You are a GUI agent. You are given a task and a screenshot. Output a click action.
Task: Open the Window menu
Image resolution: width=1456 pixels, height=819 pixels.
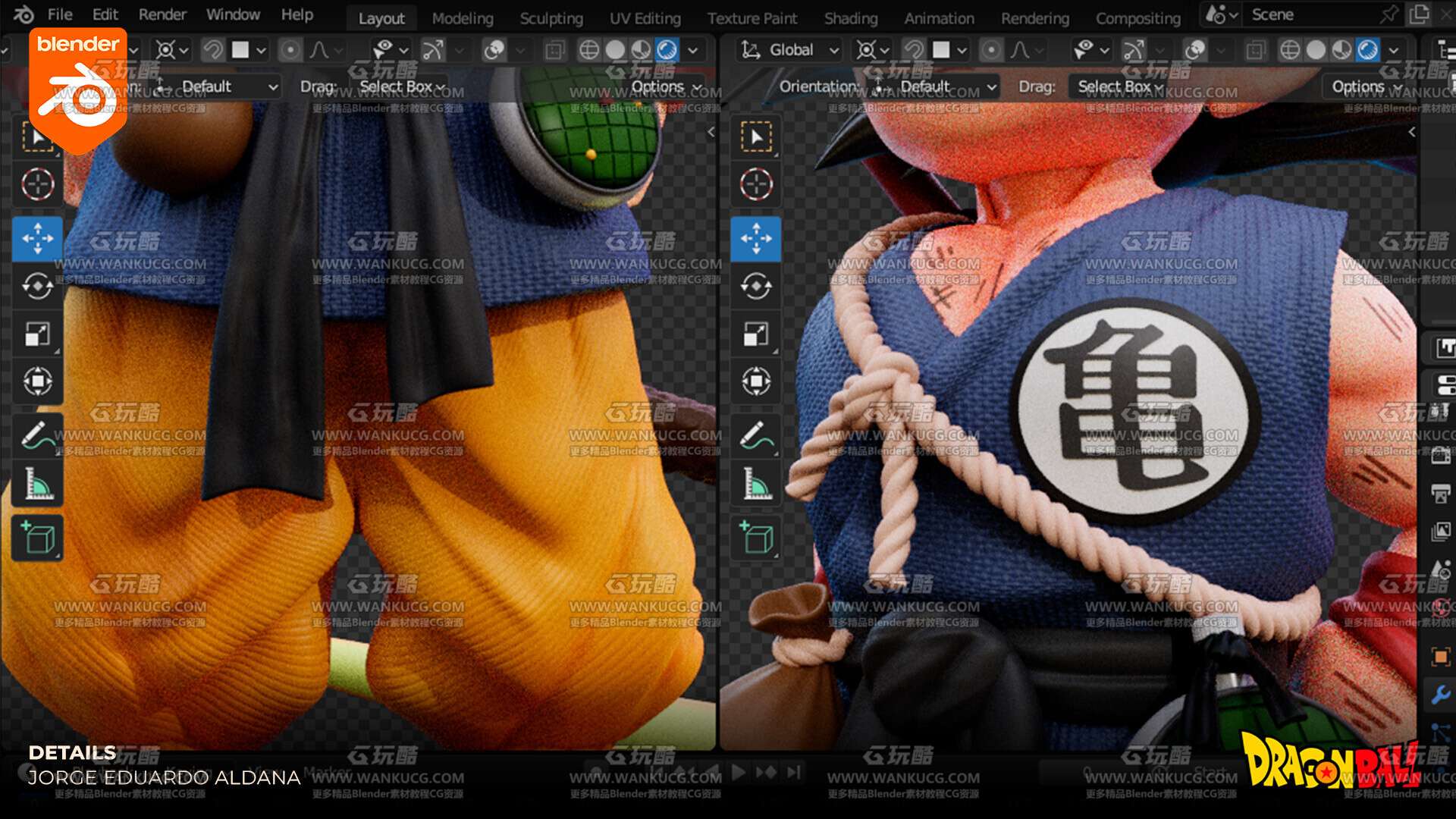(x=233, y=14)
